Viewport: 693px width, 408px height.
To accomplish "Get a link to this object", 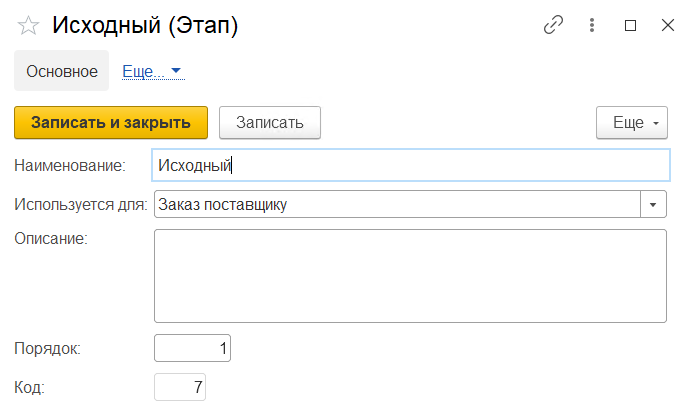I will (x=553, y=26).
